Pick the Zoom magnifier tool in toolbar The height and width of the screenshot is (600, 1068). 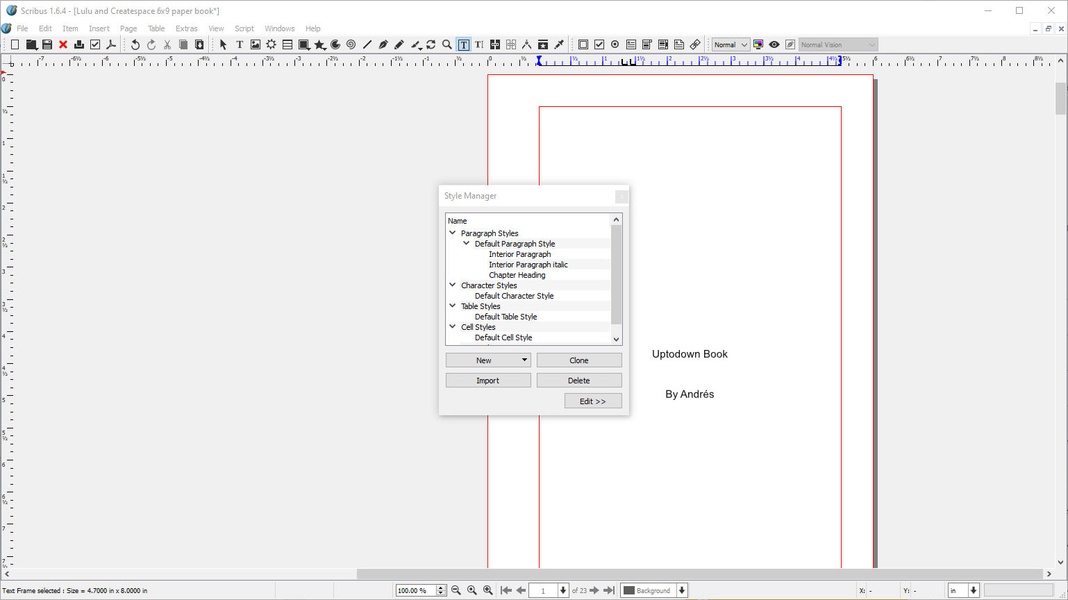coord(447,45)
